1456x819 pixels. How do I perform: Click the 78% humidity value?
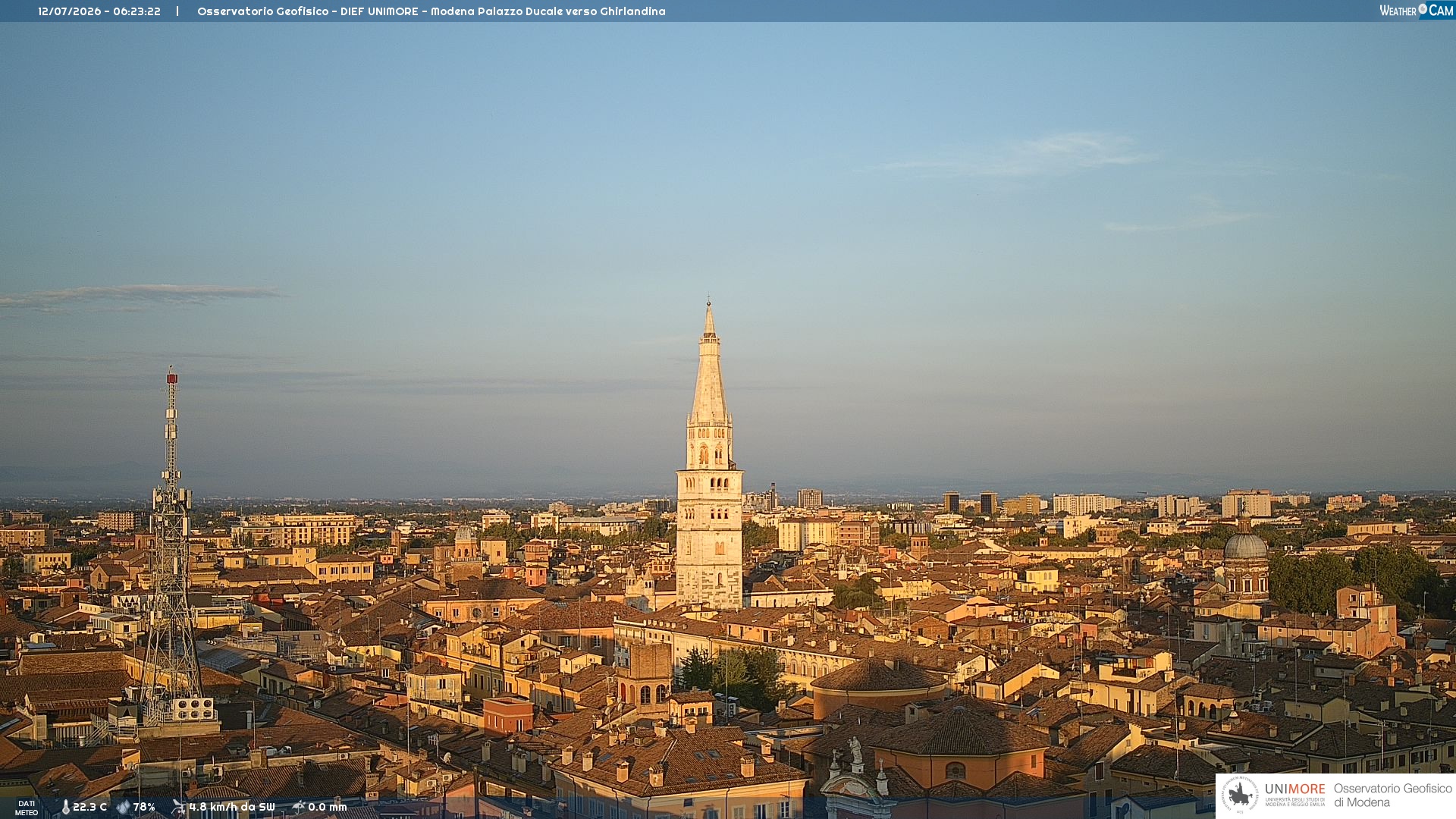tap(144, 807)
